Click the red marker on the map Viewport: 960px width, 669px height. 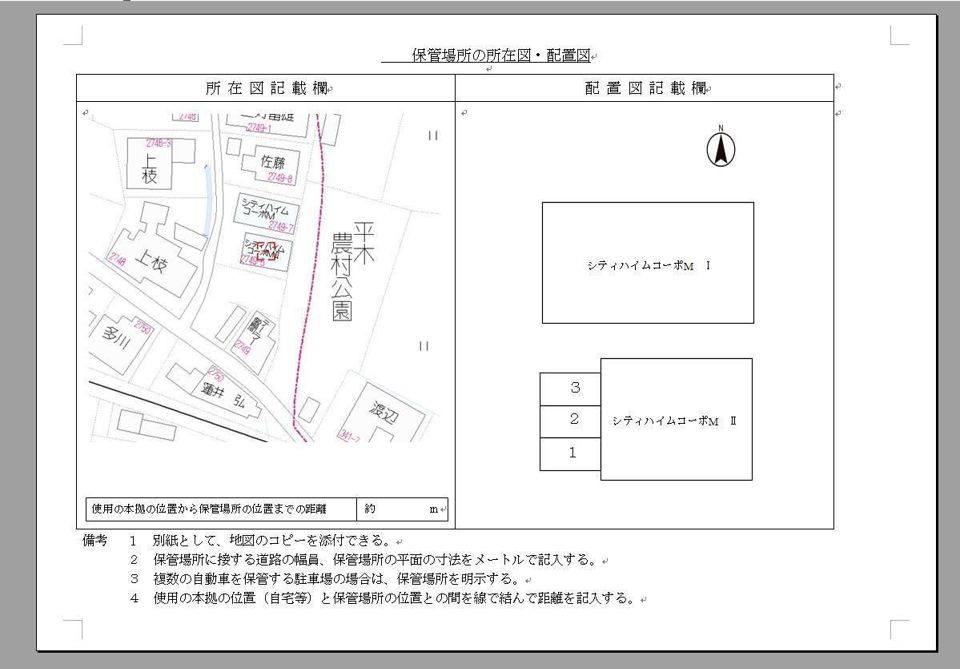coord(263,251)
